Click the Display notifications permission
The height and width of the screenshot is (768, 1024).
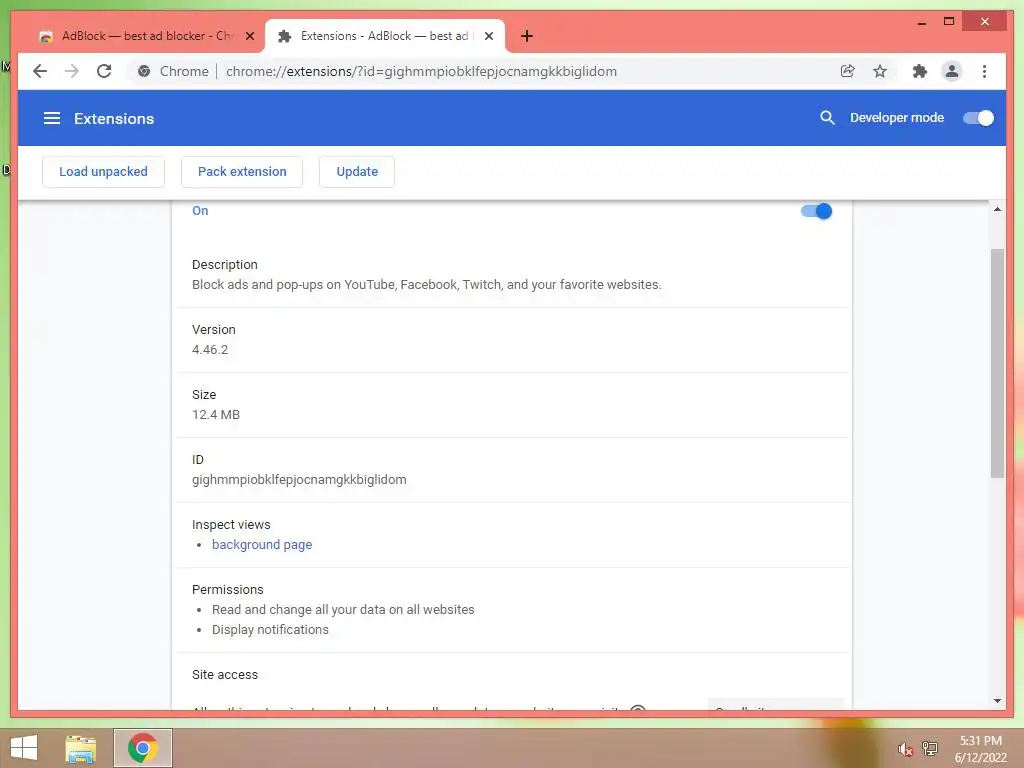coord(270,630)
